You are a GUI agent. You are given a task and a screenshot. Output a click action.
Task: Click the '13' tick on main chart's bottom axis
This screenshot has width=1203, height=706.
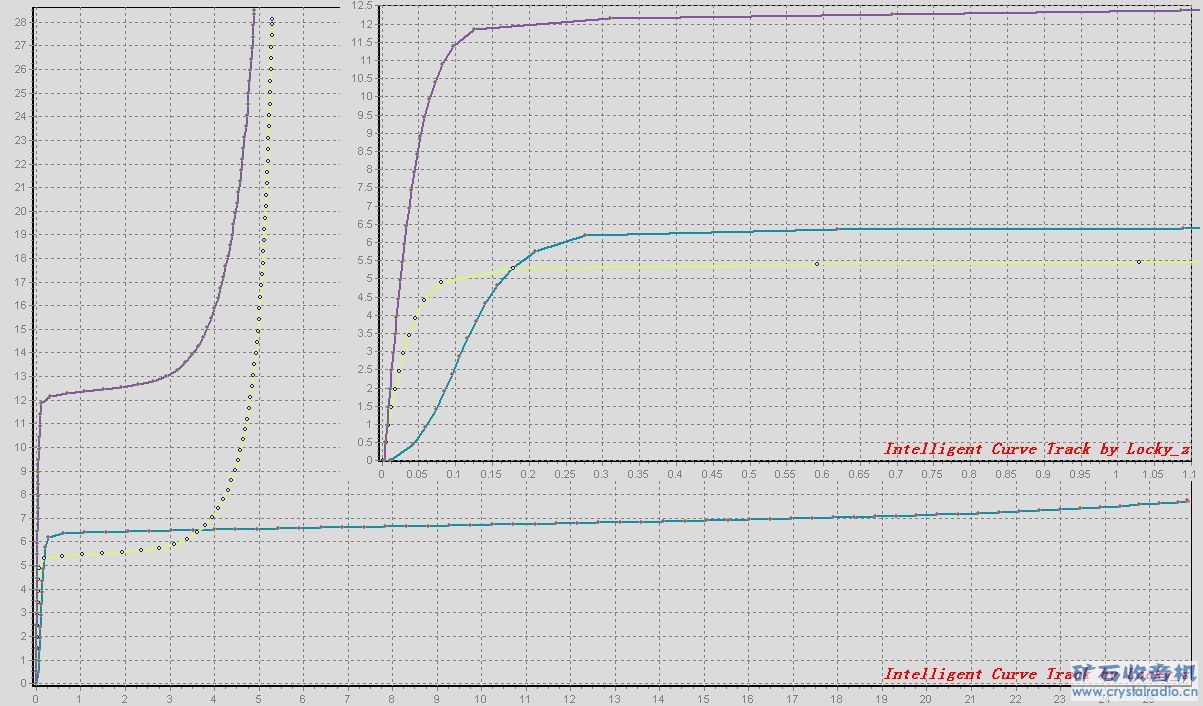click(614, 699)
